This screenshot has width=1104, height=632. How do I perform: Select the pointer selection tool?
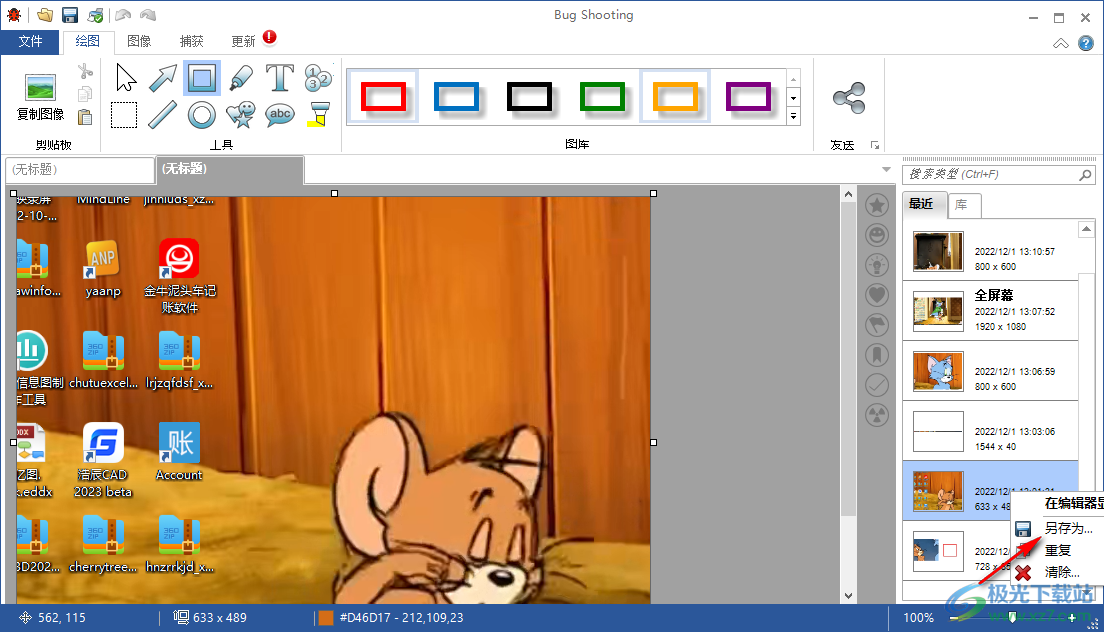click(x=125, y=78)
